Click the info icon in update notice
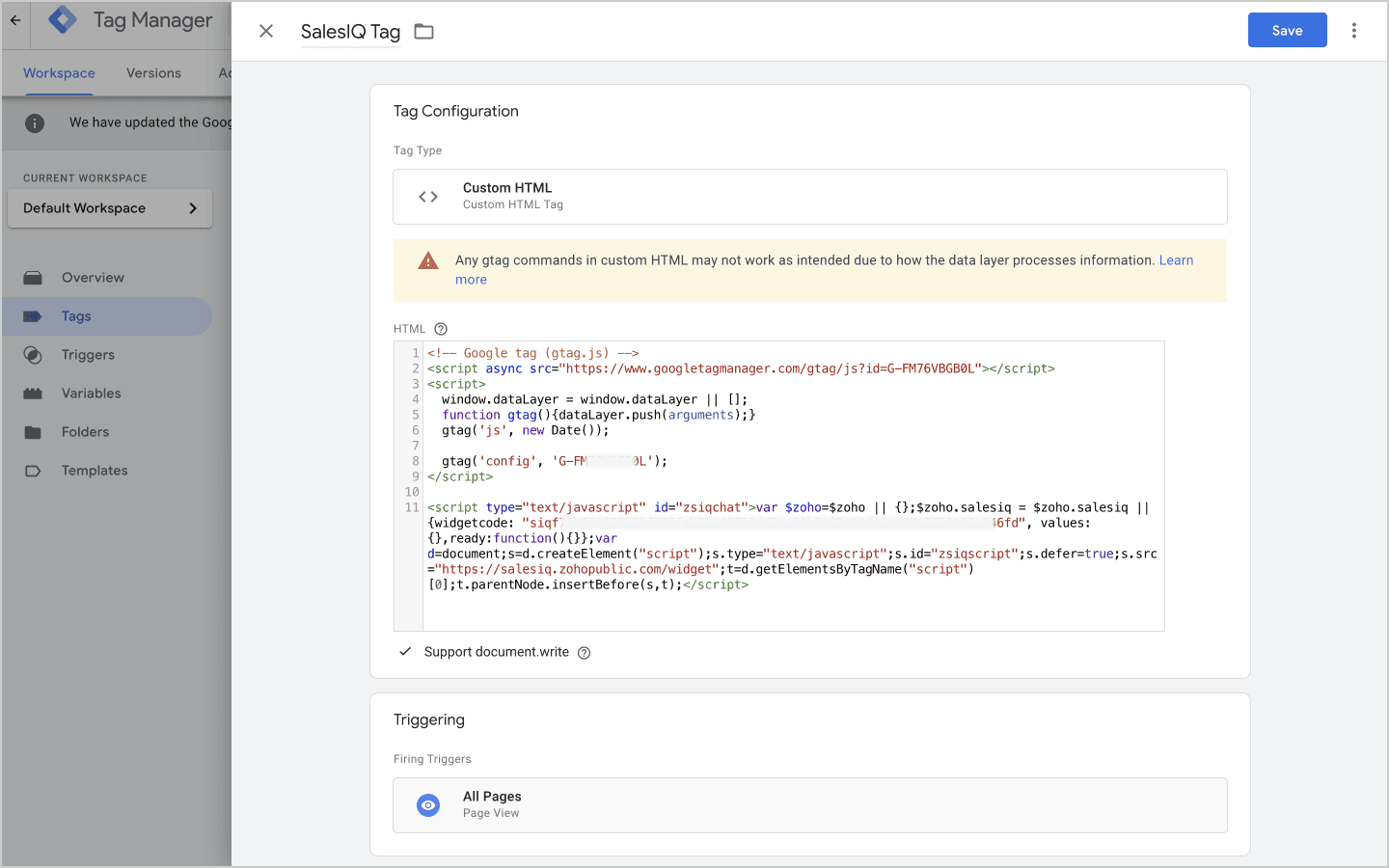This screenshot has width=1389, height=868. (35, 122)
